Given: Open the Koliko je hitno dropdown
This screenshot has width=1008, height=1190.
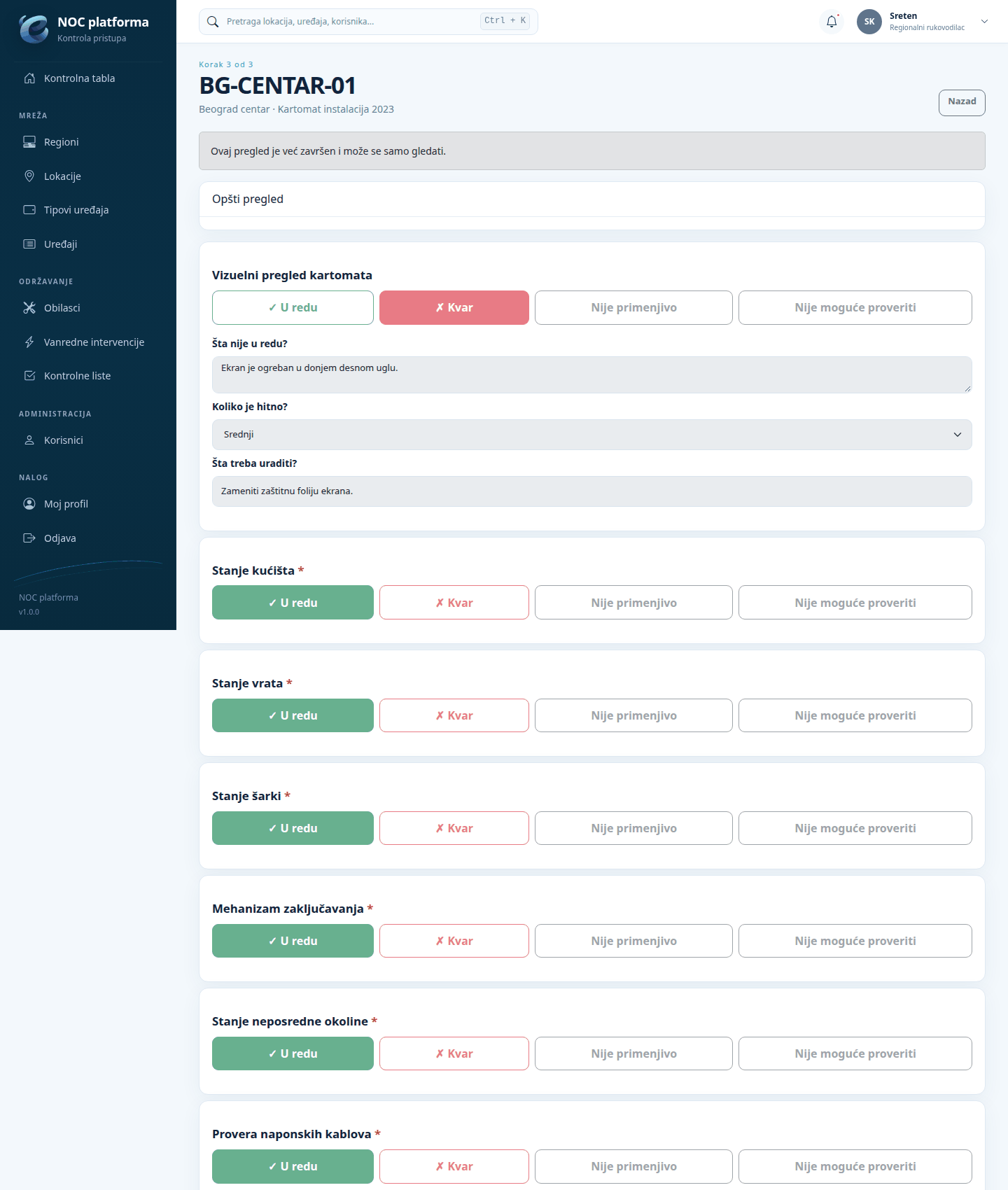Looking at the screenshot, I should click(x=592, y=435).
